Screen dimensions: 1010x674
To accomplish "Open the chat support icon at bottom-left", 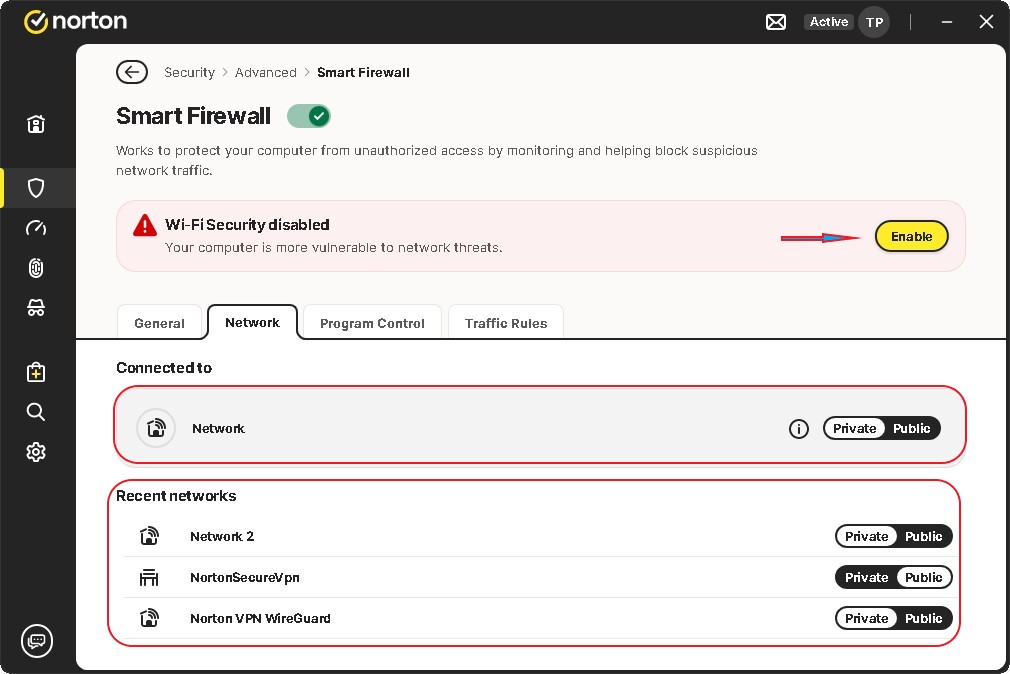I will 37,640.
